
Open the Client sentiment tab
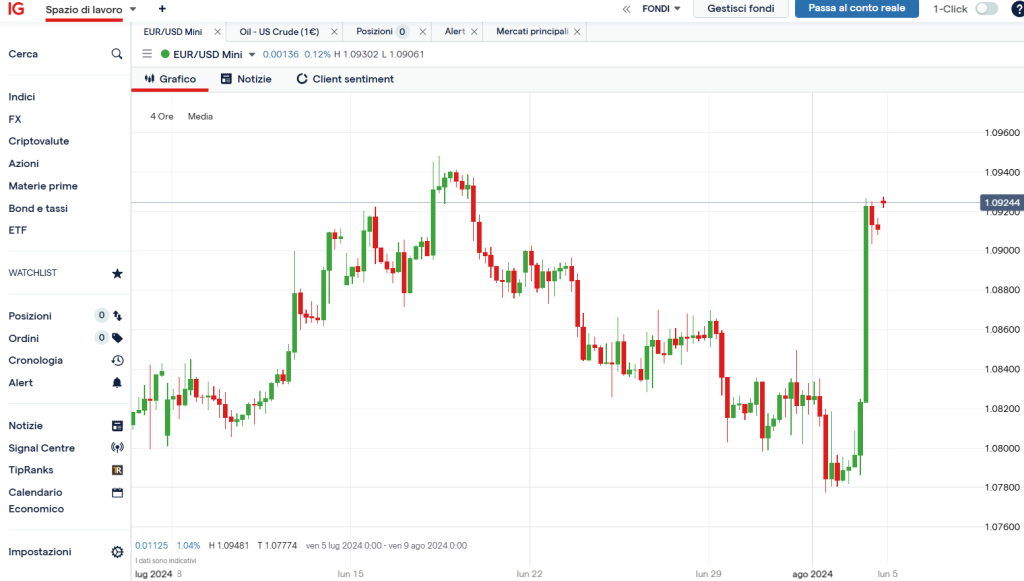[345, 79]
